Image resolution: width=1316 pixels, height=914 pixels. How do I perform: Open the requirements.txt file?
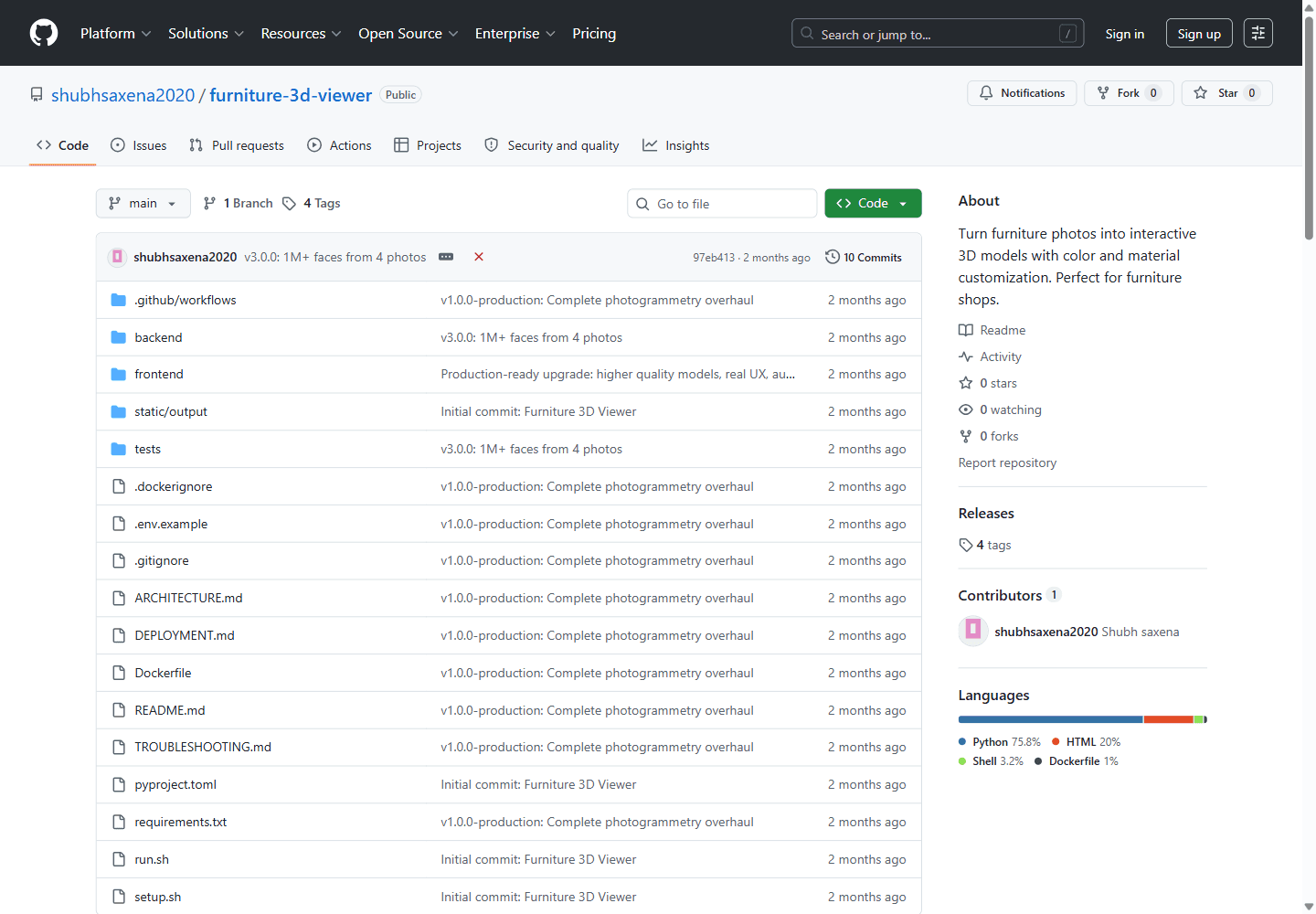[x=180, y=822]
